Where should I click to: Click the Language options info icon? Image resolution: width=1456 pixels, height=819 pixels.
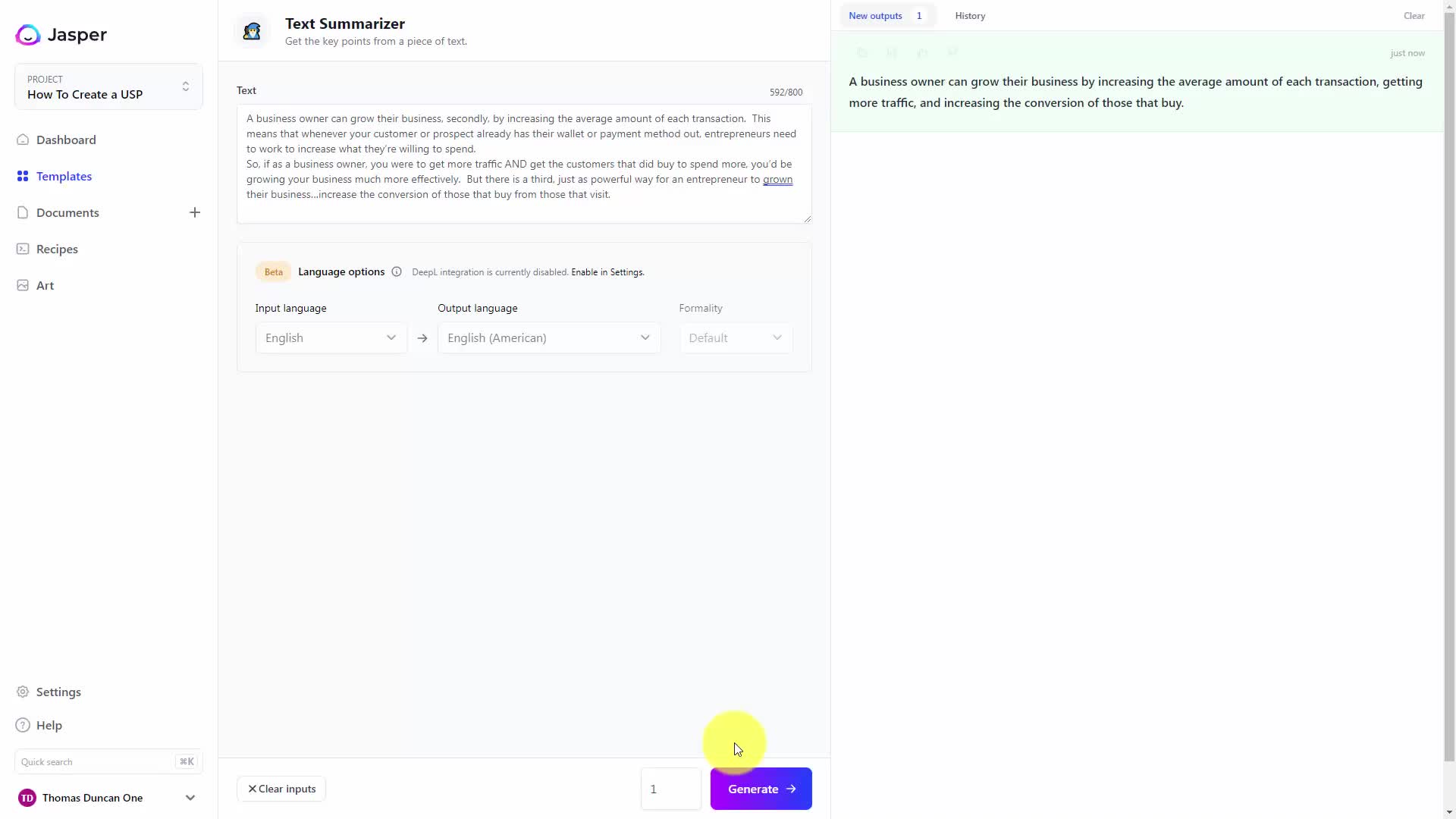click(x=397, y=271)
